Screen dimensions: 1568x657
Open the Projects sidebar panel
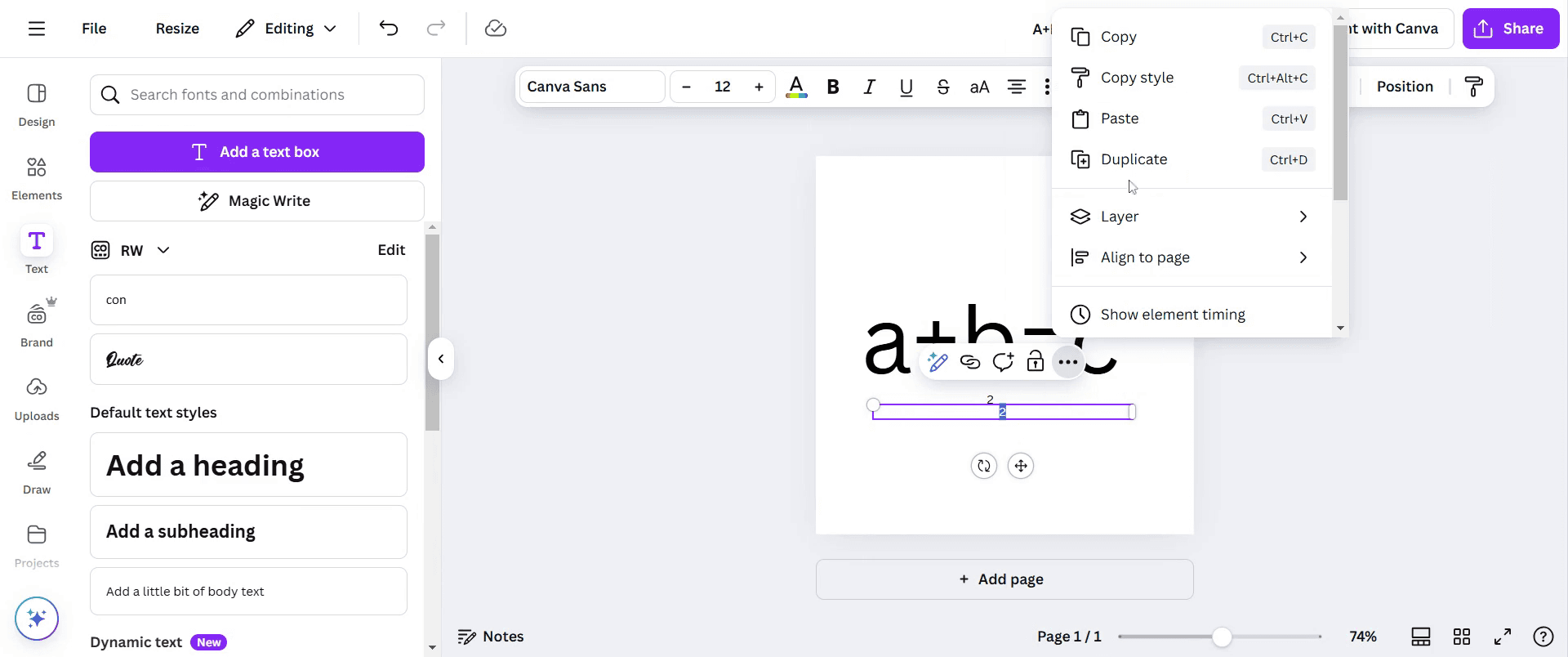tap(37, 546)
